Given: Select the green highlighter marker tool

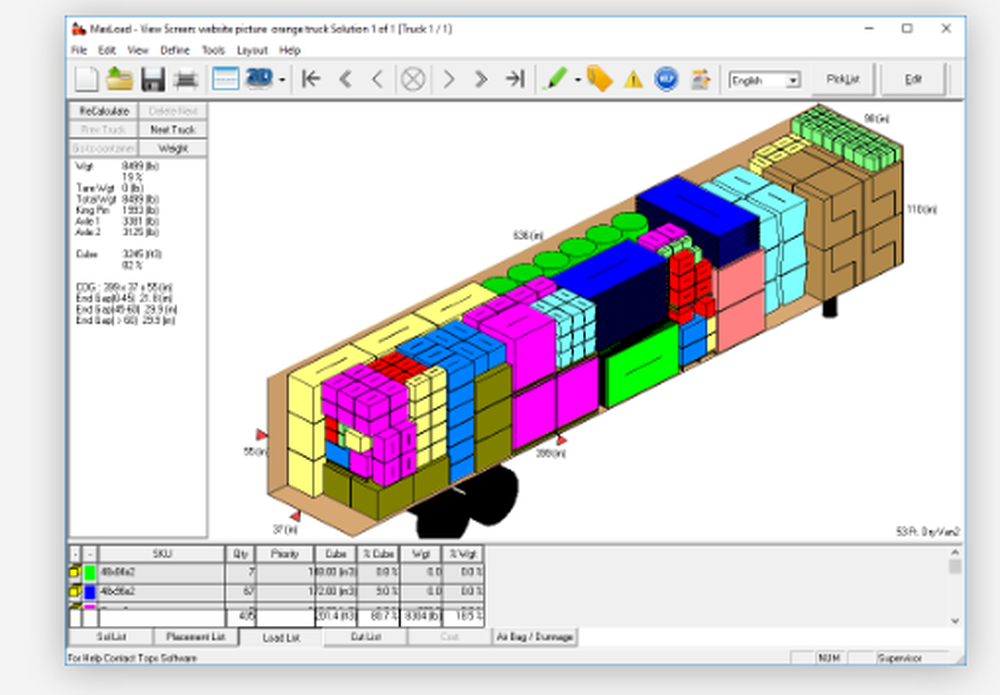Looking at the screenshot, I should point(554,79).
